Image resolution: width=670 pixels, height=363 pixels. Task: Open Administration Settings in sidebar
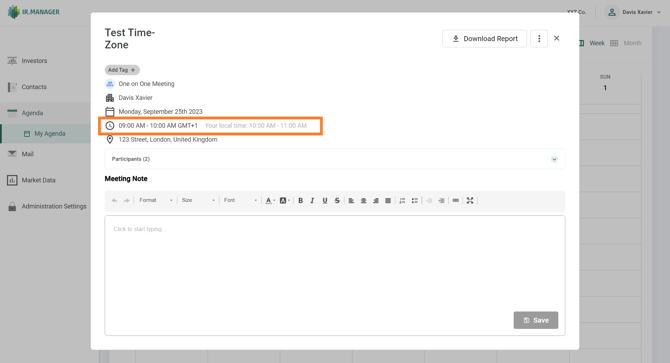(x=54, y=206)
